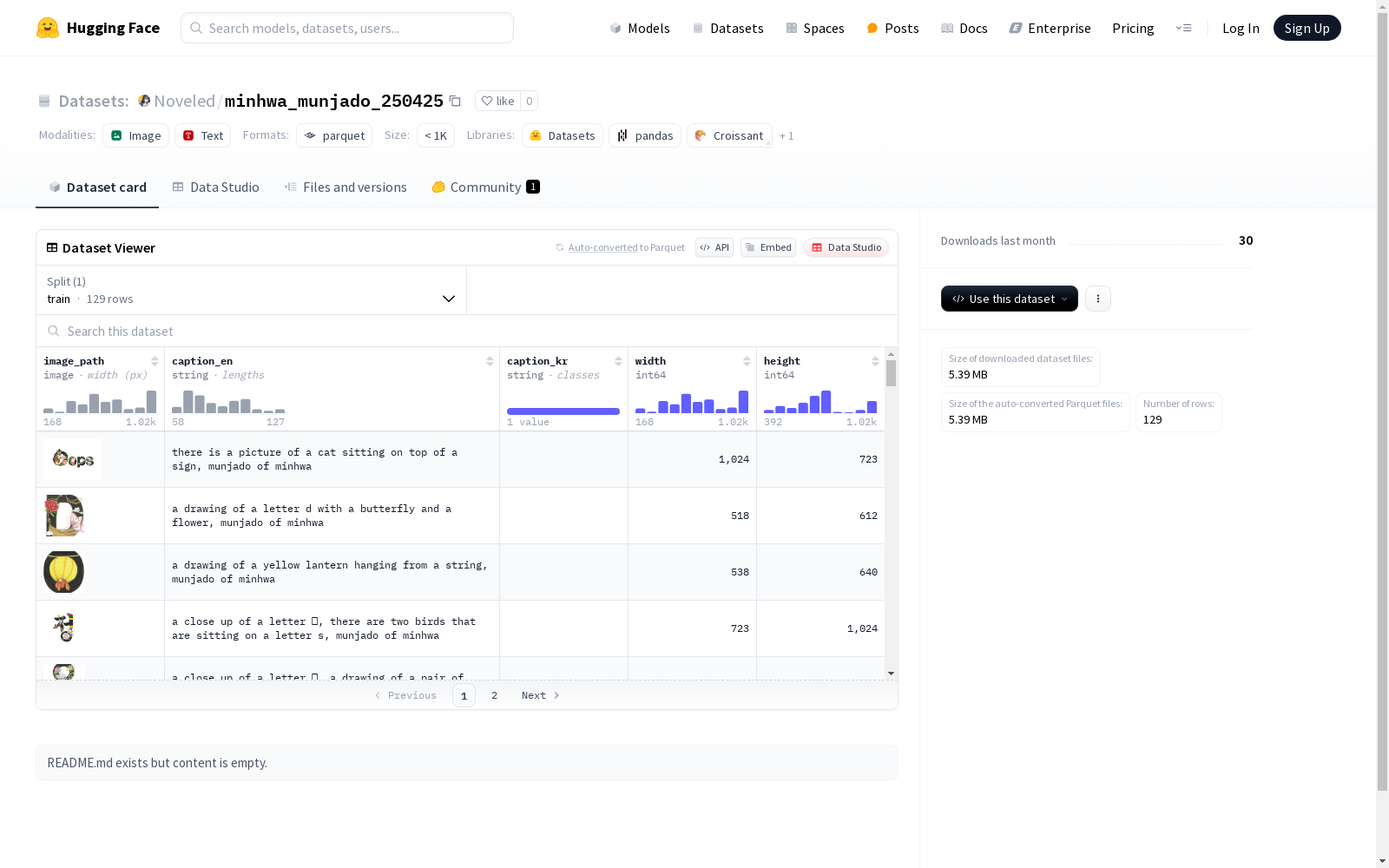The image size is (1389, 868).
Task: Switch to the Data Studio tab
Action: [x=216, y=187]
